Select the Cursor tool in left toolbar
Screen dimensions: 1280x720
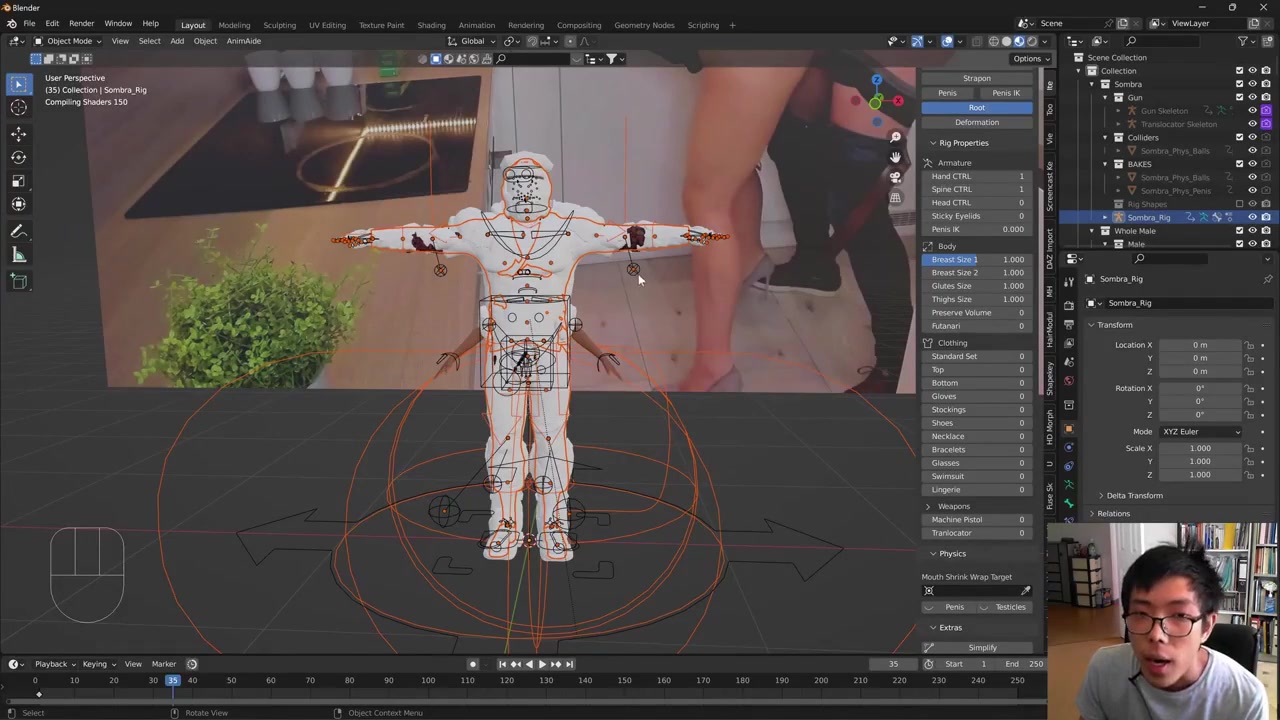tap(18, 108)
